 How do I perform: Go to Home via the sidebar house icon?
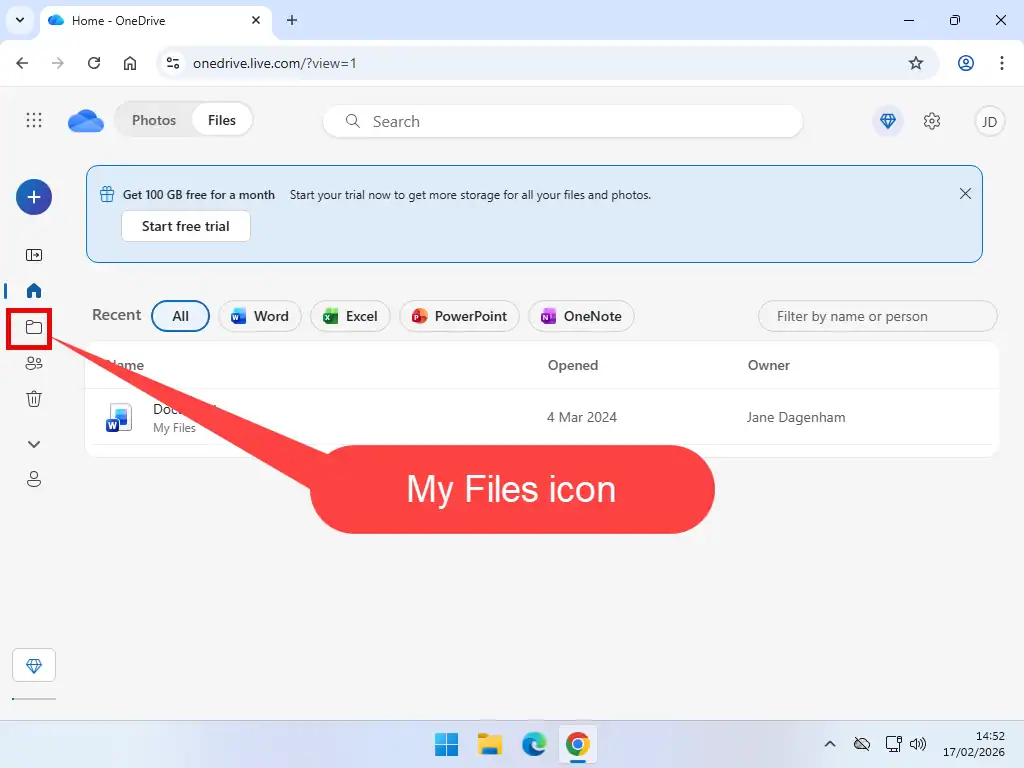coord(33,291)
